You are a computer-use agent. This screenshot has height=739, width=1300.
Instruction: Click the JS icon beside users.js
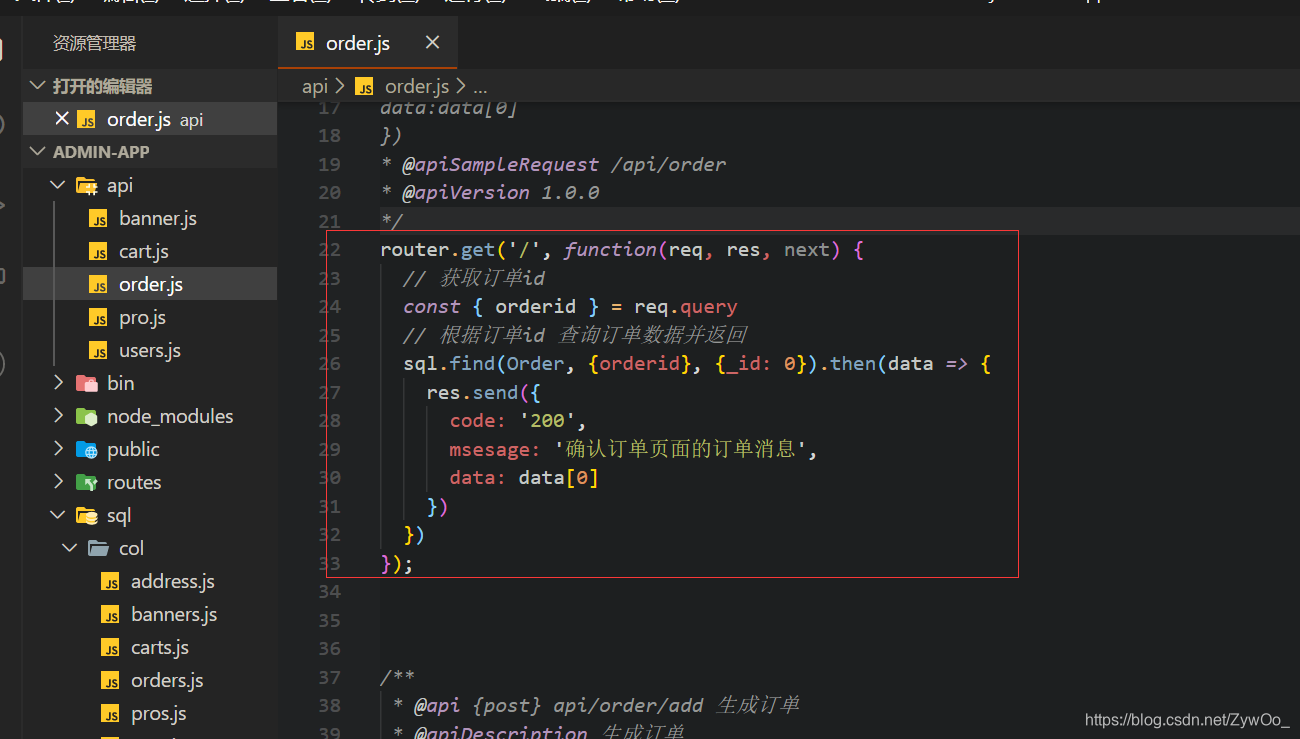click(98, 351)
